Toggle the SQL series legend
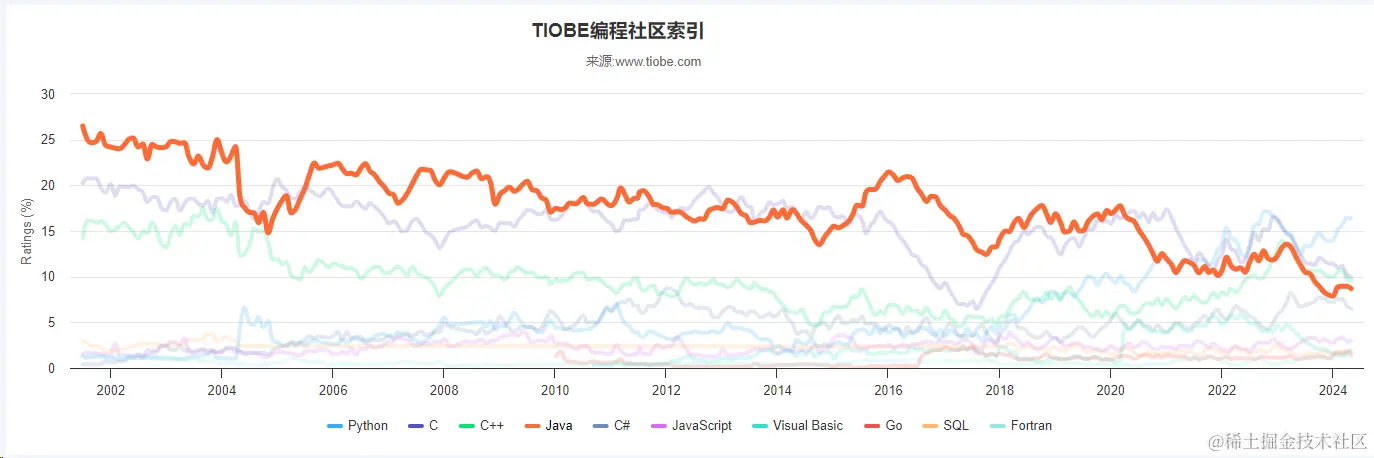This screenshot has height=458, width=1374. tap(944, 425)
